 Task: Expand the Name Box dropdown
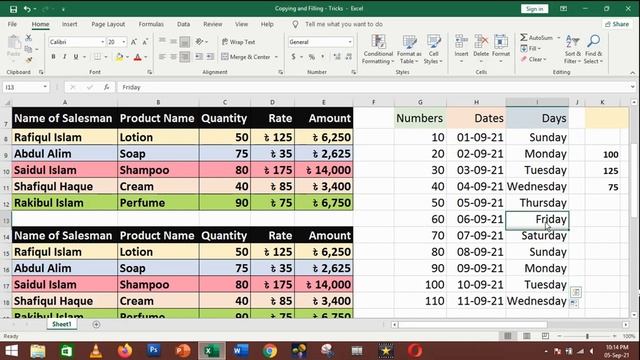point(45,87)
